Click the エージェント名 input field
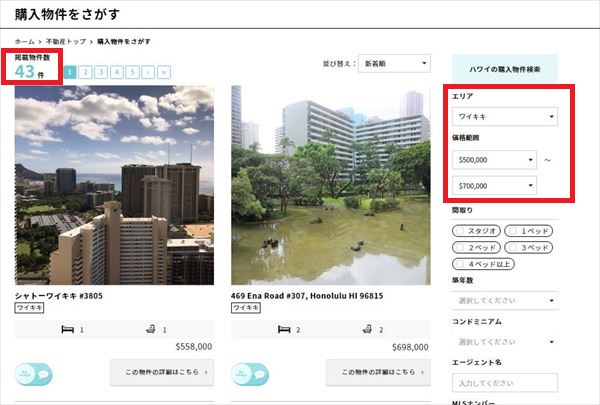600x405 pixels. point(505,383)
